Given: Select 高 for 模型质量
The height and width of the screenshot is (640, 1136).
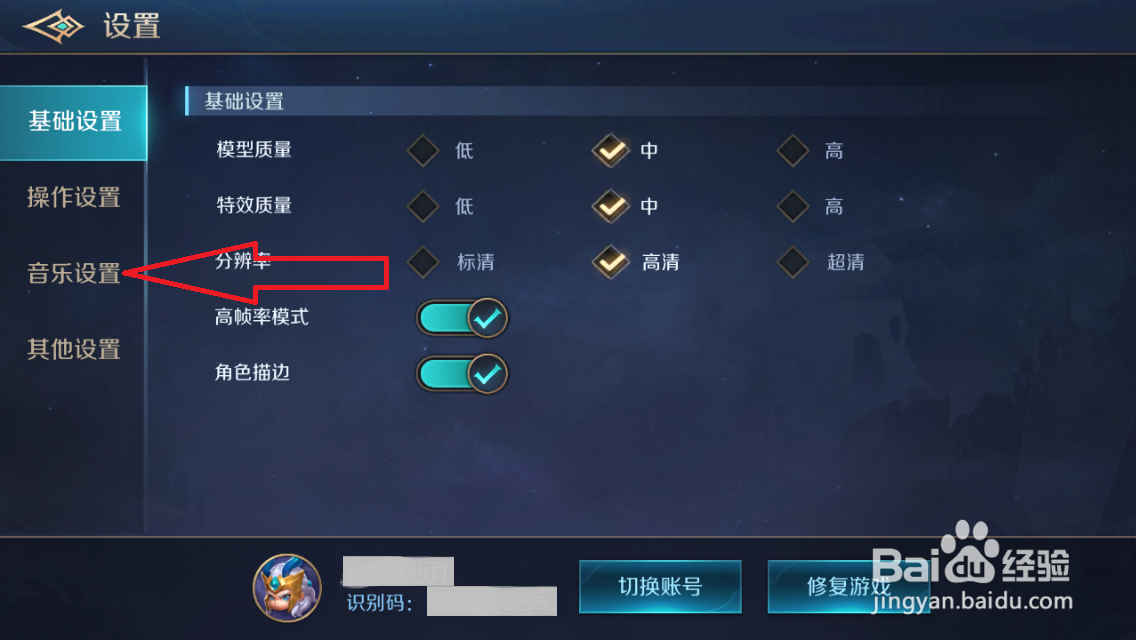Looking at the screenshot, I should (x=793, y=151).
